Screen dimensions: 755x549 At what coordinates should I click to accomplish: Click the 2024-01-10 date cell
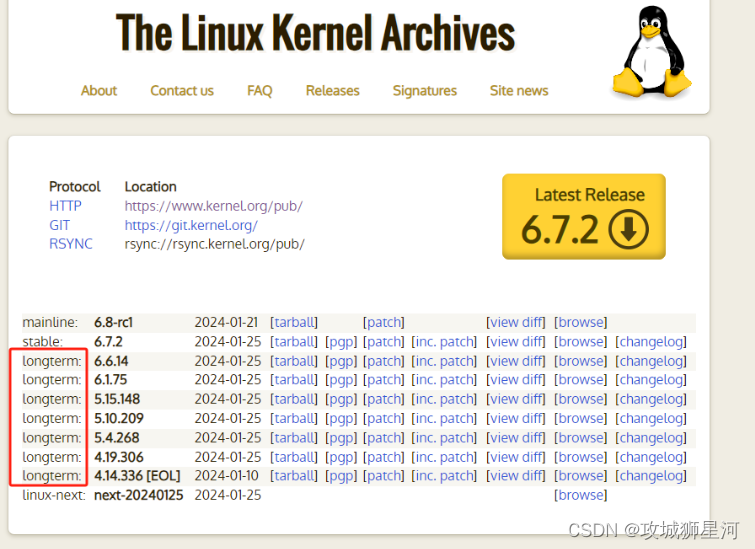(x=227, y=476)
